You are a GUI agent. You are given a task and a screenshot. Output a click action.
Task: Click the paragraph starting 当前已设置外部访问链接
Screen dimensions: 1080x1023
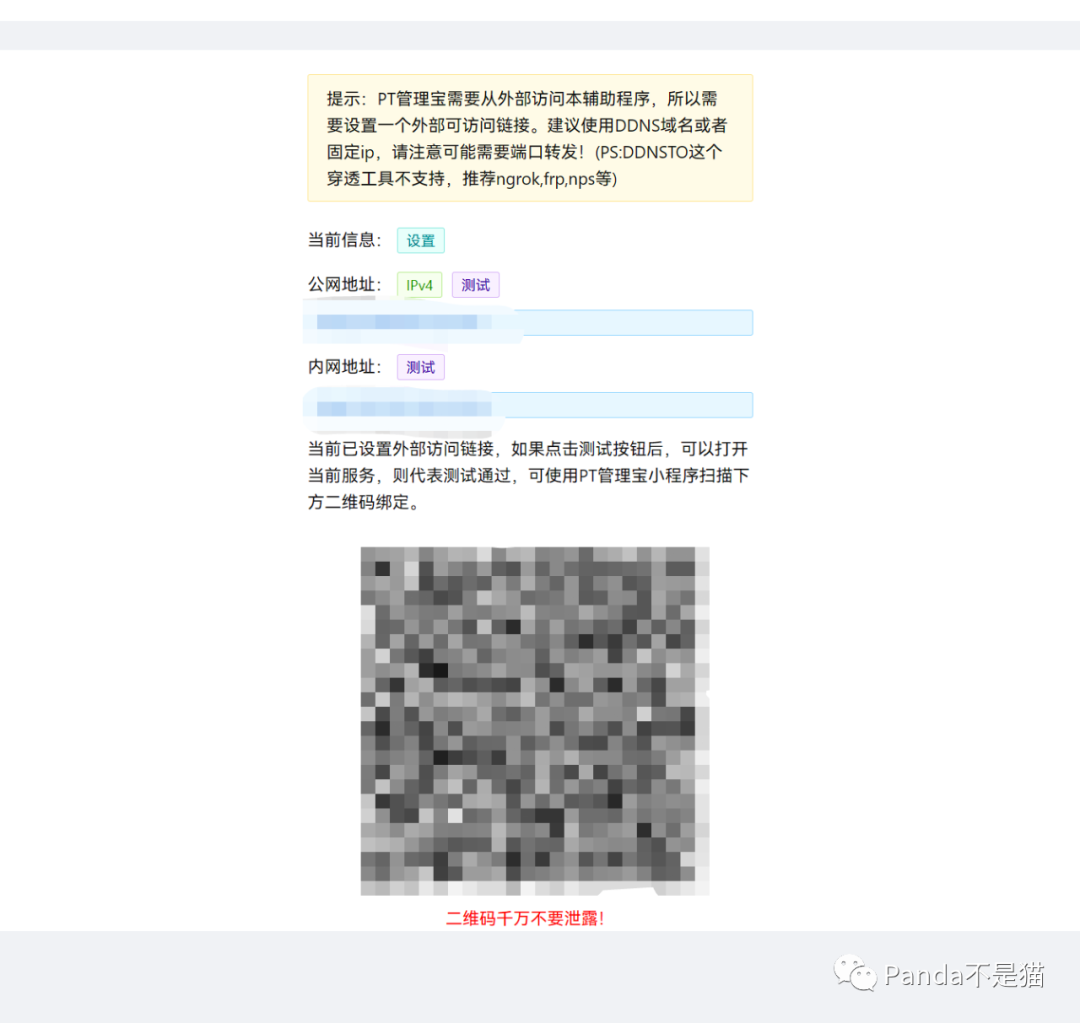coord(528,475)
